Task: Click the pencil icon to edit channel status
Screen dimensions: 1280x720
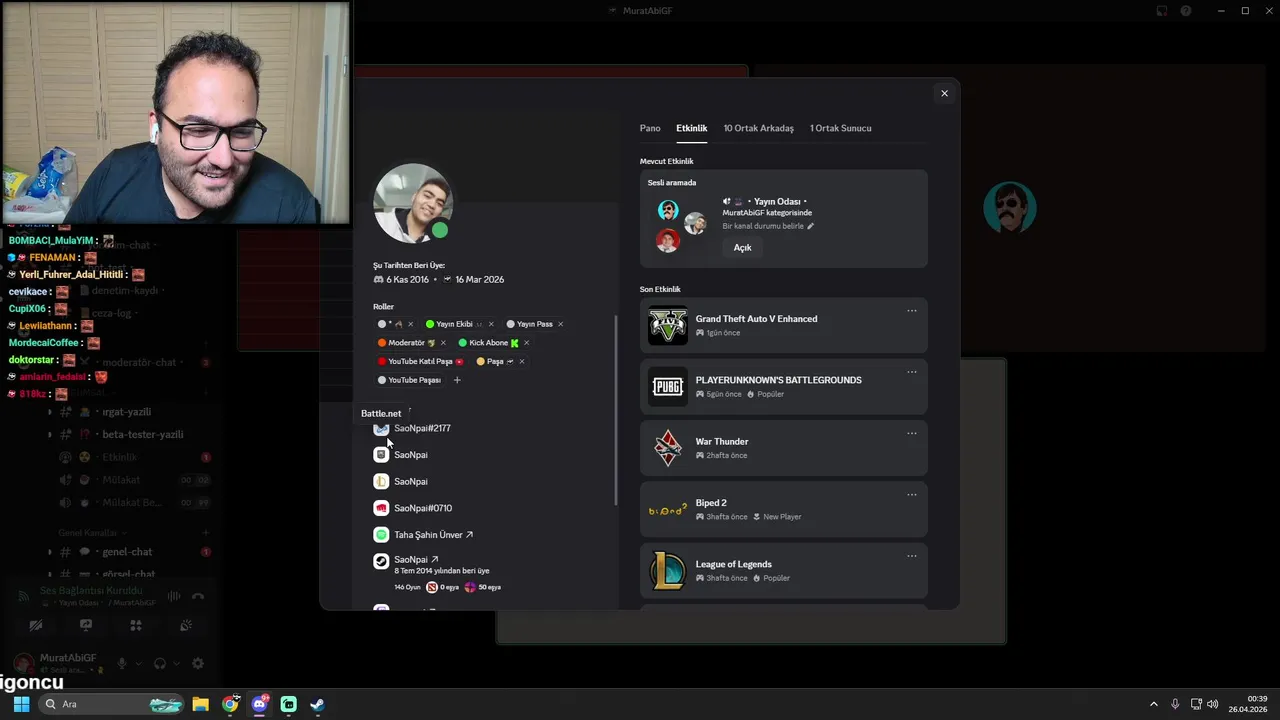Action: click(811, 226)
